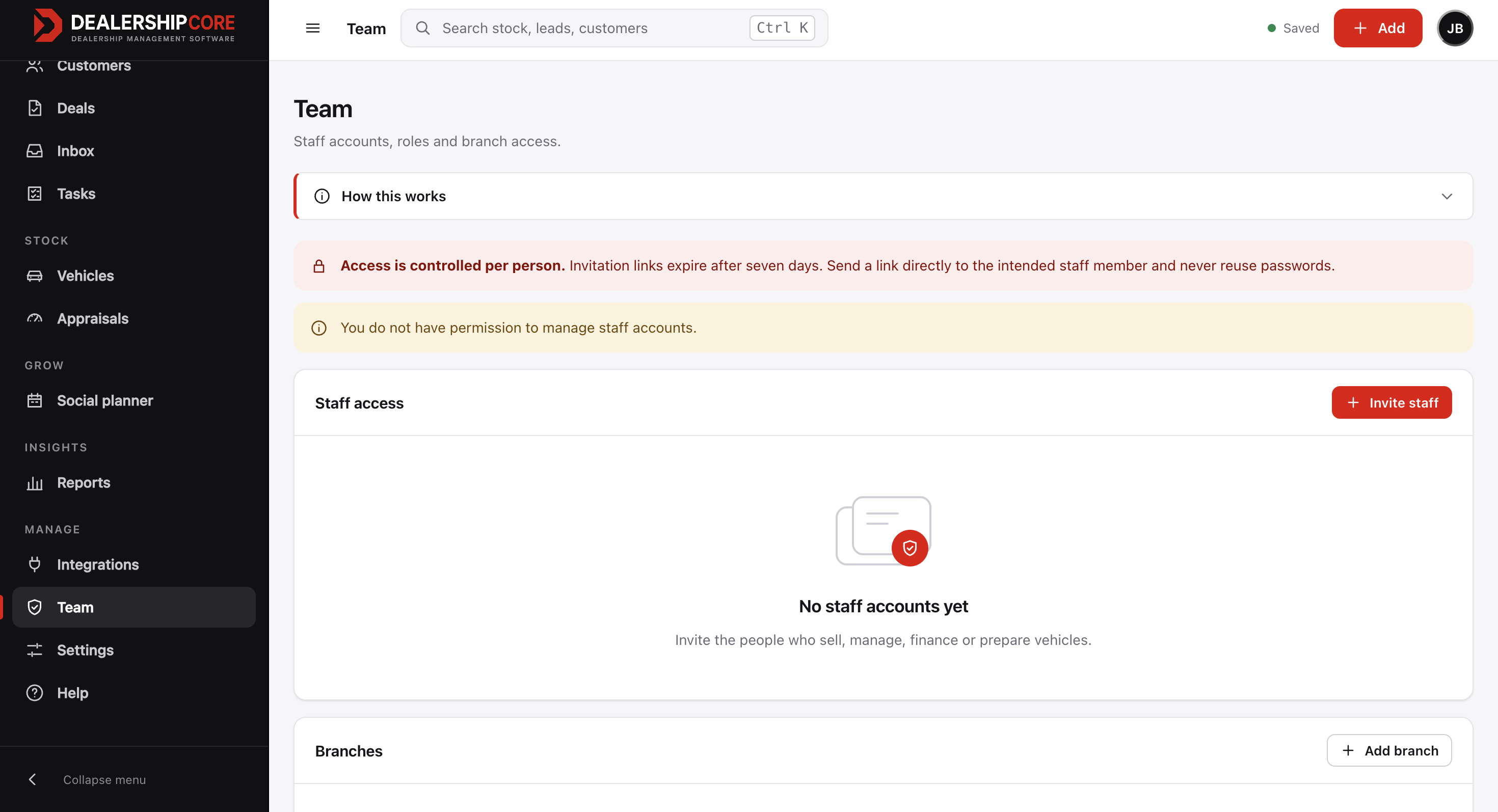1498x812 pixels.
Task: Click the Reports bar chart icon
Action: coord(35,482)
